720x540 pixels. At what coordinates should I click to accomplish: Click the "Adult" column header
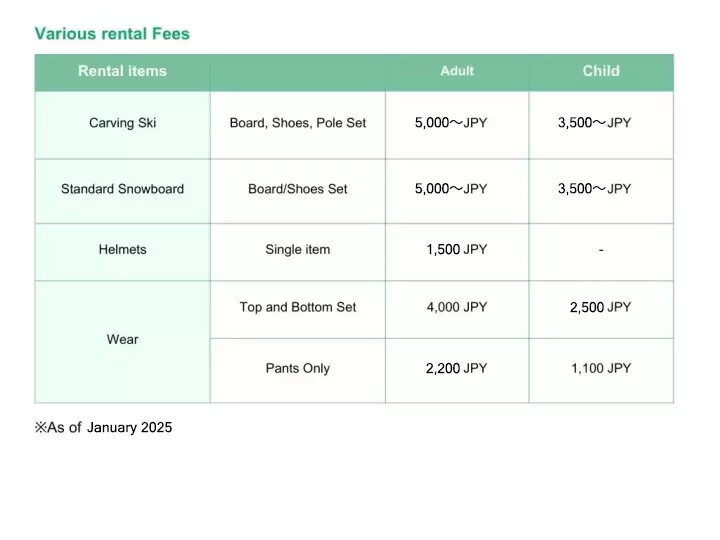[457, 71]
